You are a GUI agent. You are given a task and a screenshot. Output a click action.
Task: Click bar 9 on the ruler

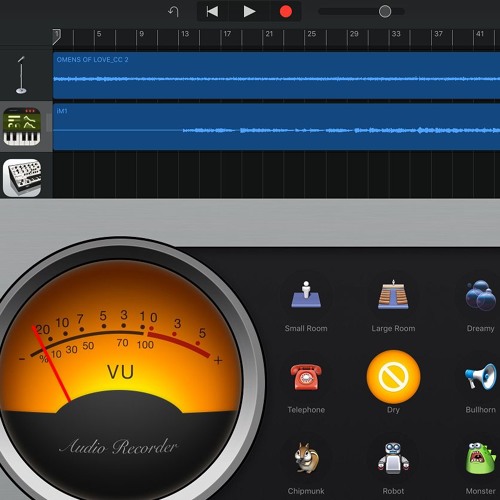(142, 34)
